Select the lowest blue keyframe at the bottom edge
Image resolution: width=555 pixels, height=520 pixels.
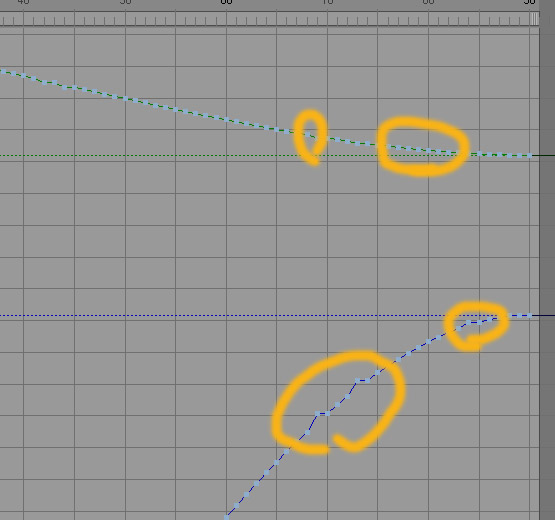[x=227, y=517]
